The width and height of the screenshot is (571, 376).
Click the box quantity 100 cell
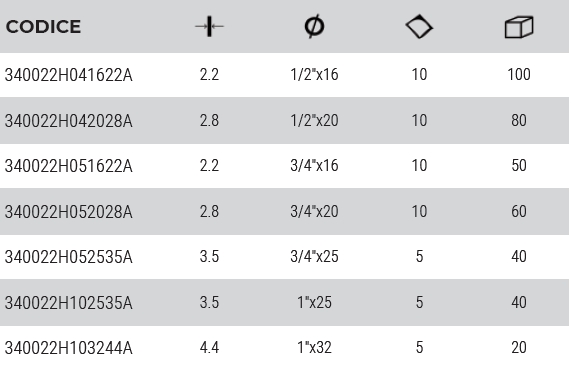(519, 75)
